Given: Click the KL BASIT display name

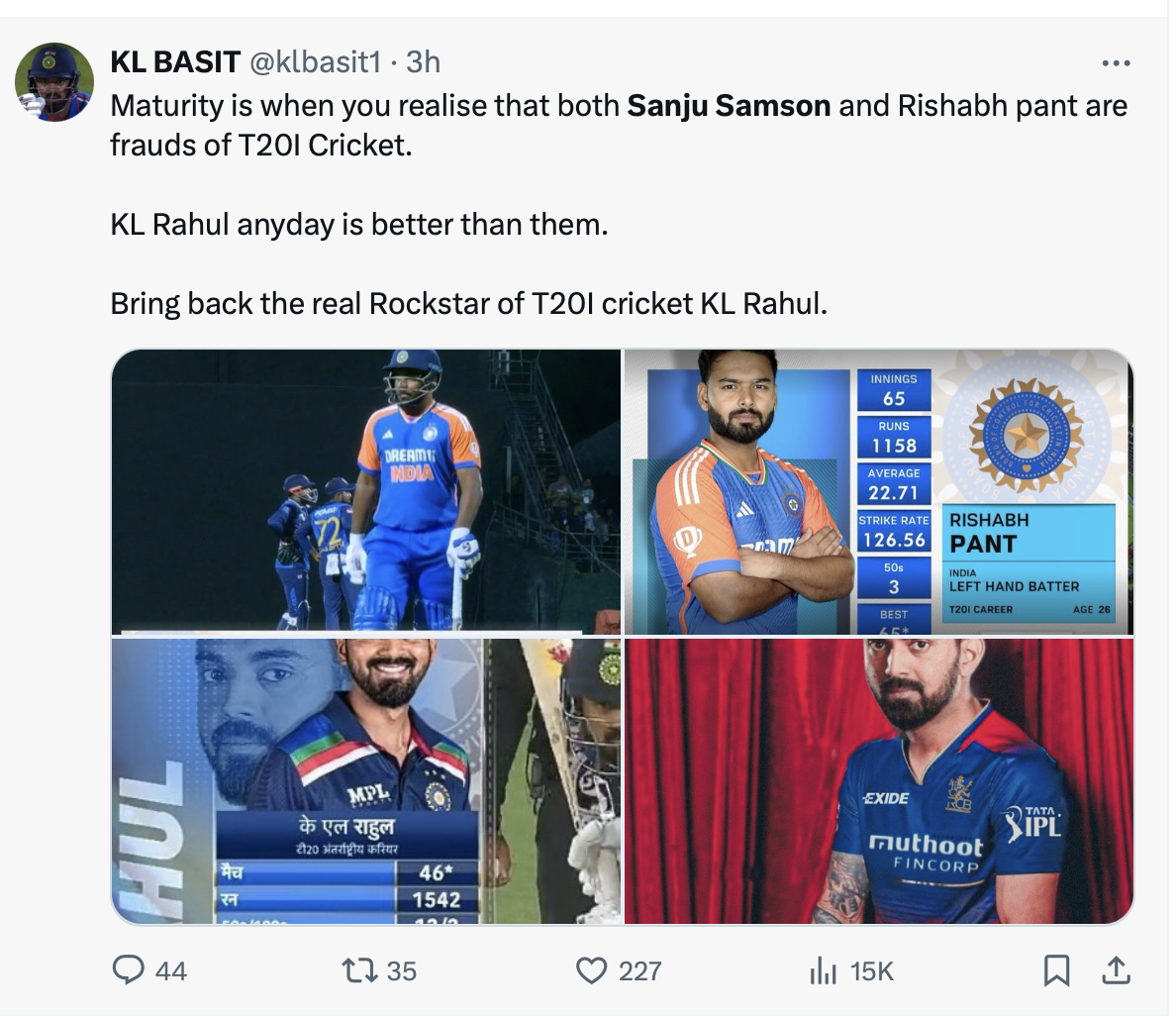Looking at the screenshot, I should click(x=174, y=61).
